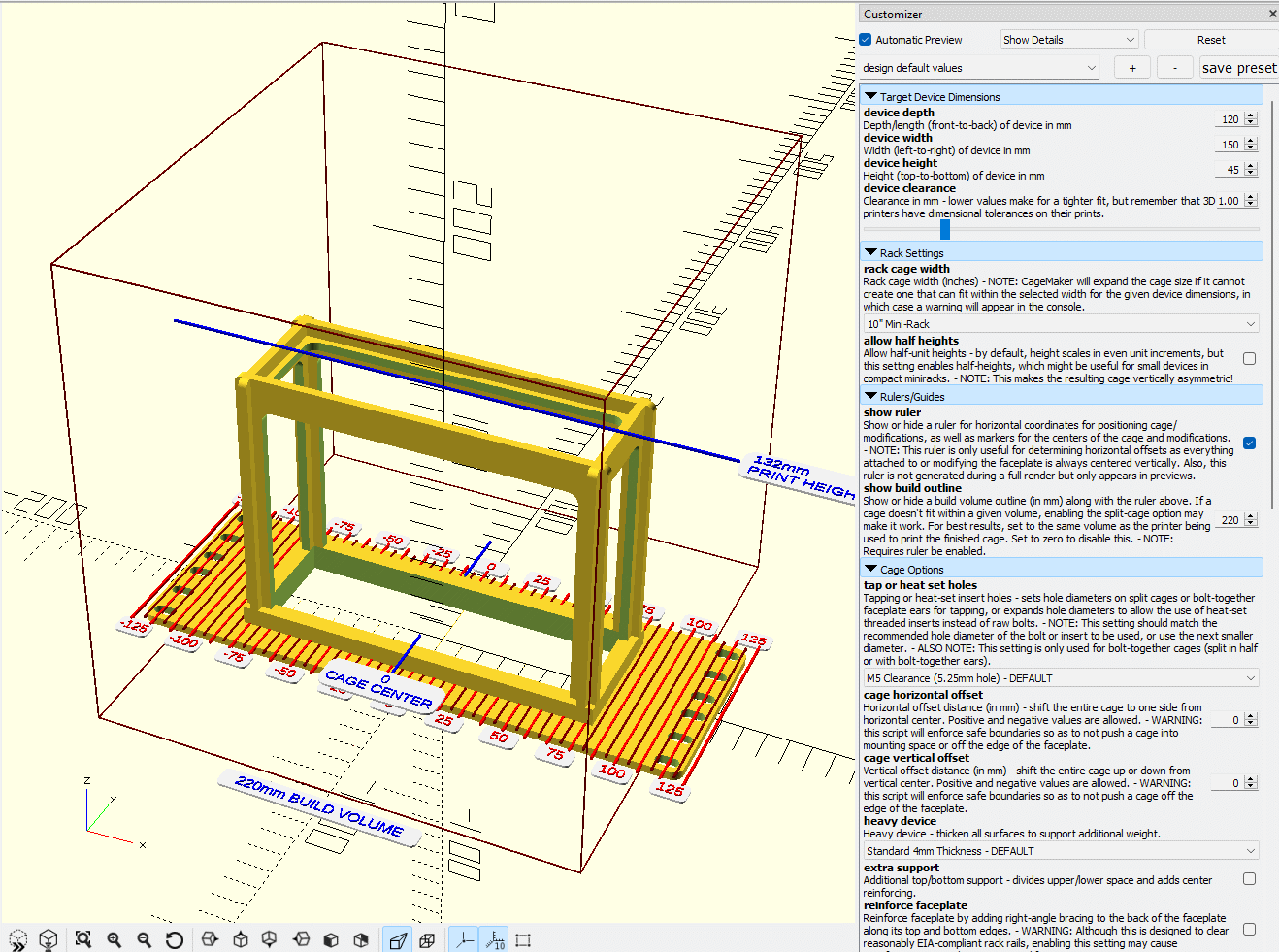The height and width of the screenshot is (952, 1279).
Task: Toggle Show Scale Markers icon
Action: coord(494,939)
